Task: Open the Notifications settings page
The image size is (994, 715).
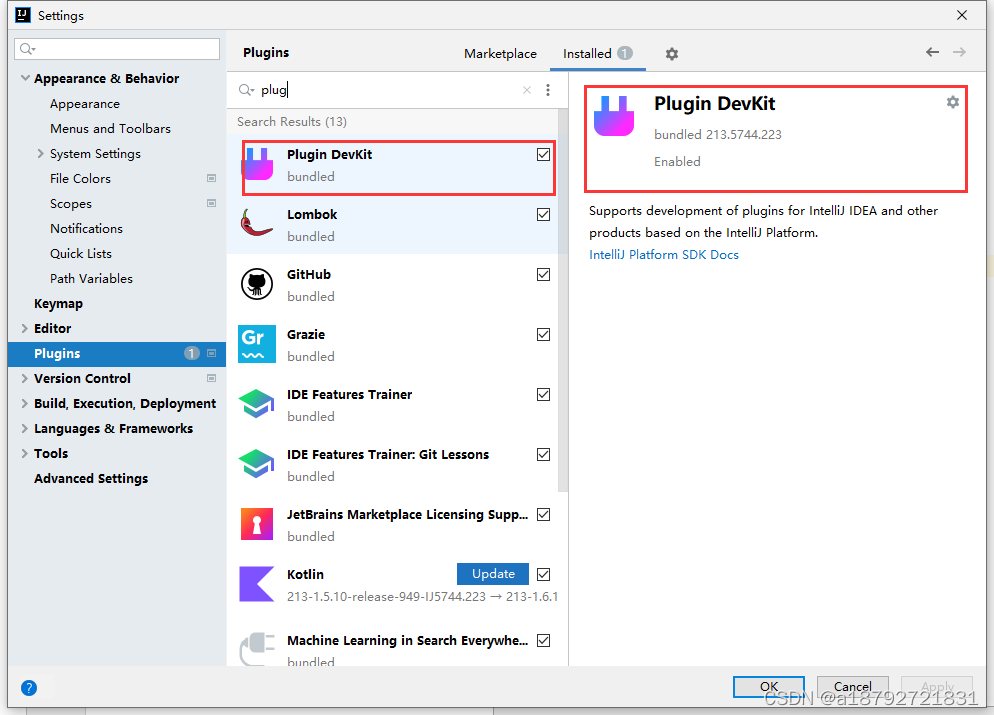Action: click(x=86, y=229)
